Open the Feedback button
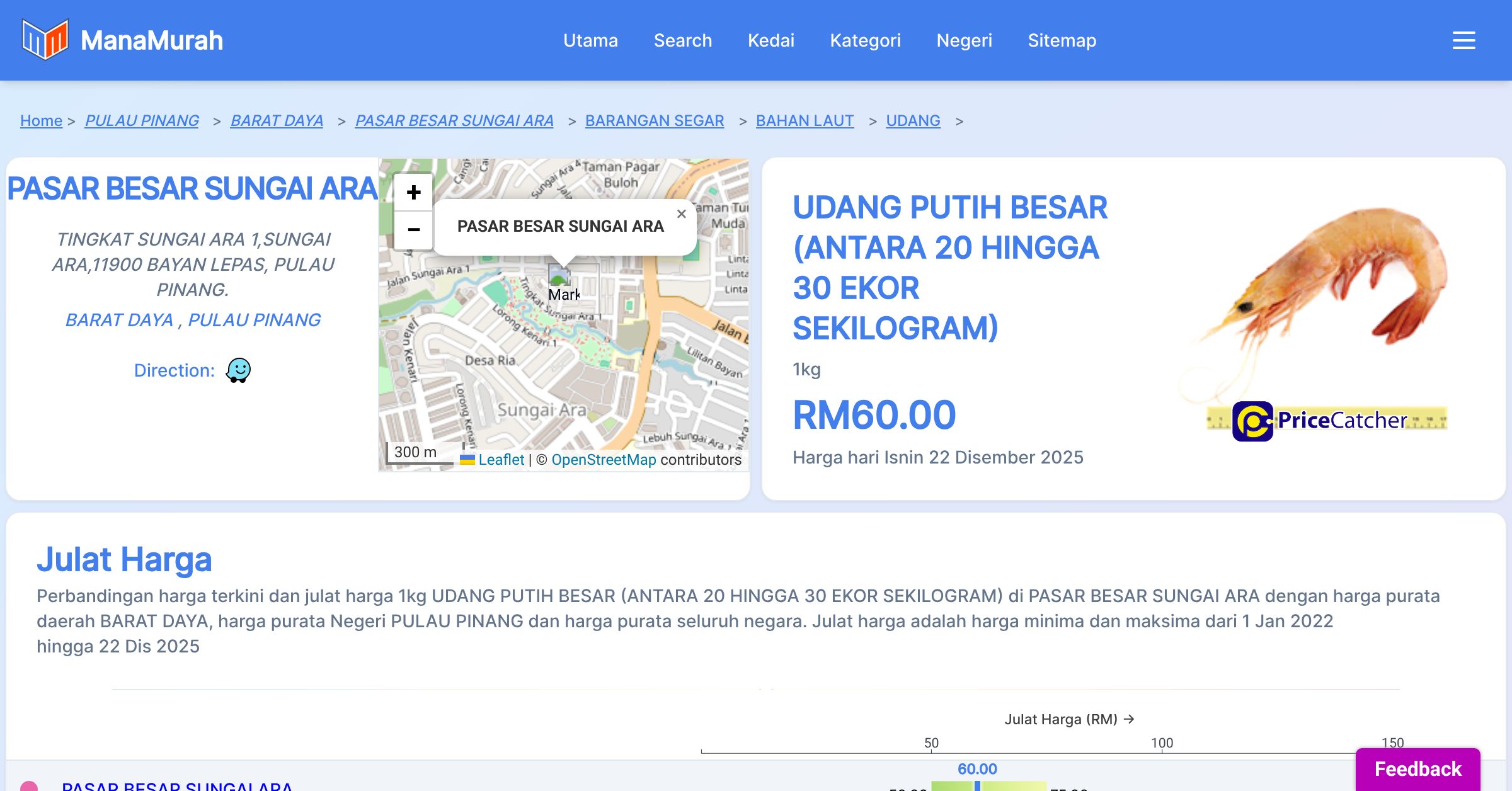The height and width of the screenshot is (791, 1512). click(1417, 769)
